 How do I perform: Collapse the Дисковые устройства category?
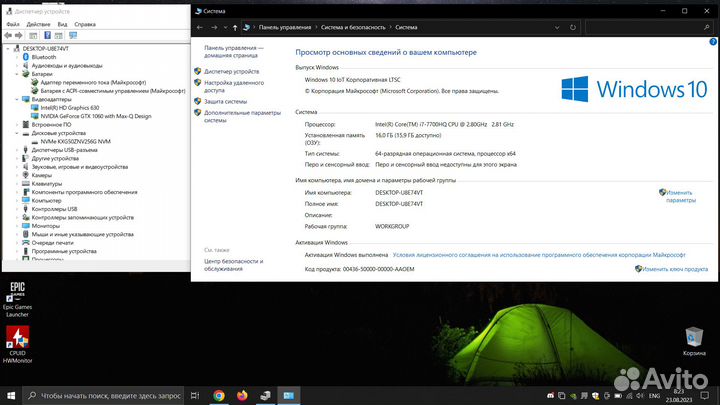point(17,133)
